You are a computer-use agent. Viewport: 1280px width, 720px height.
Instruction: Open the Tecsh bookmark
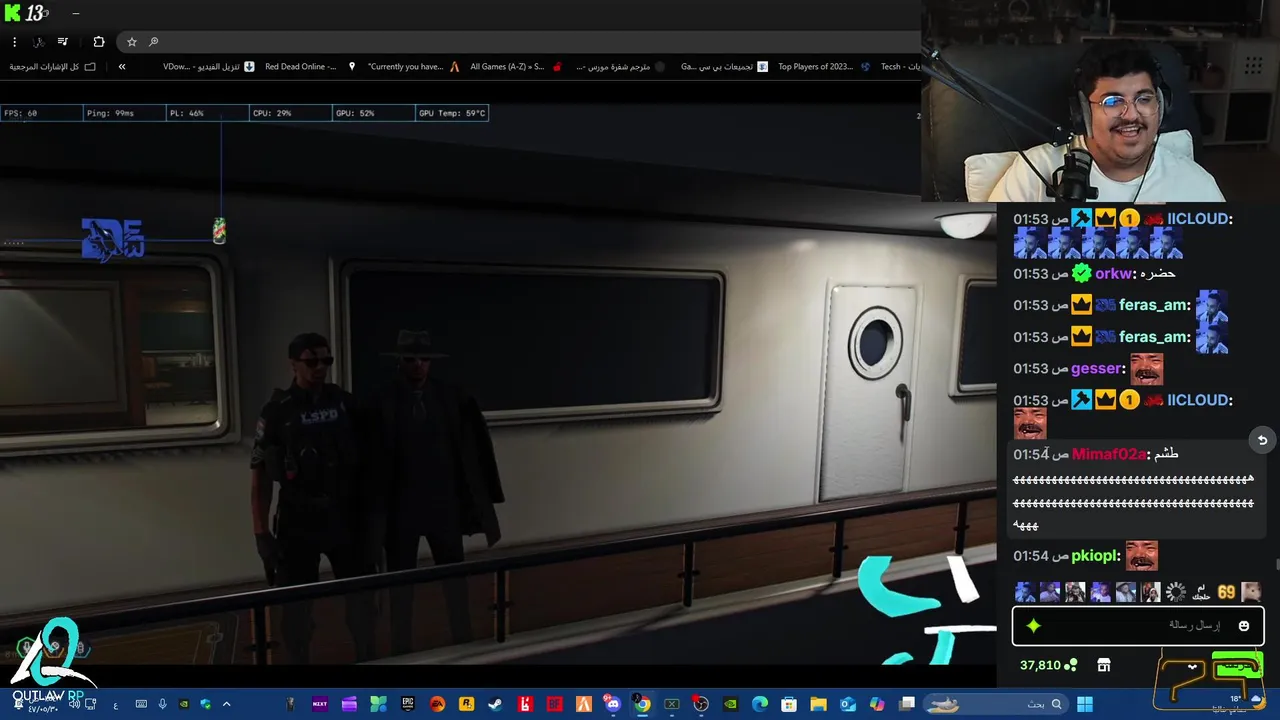900,66
